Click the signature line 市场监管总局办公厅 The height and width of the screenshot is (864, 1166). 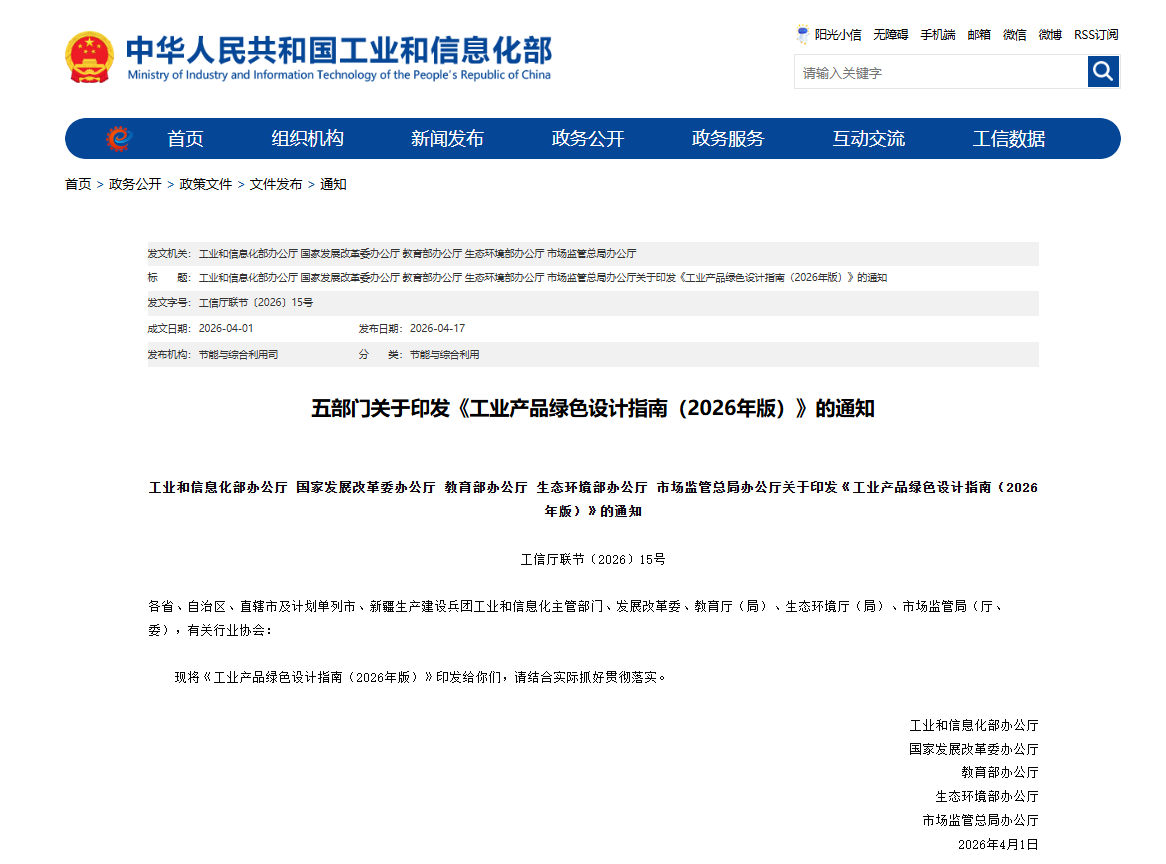pyautogui.click(x=980, y=820)
